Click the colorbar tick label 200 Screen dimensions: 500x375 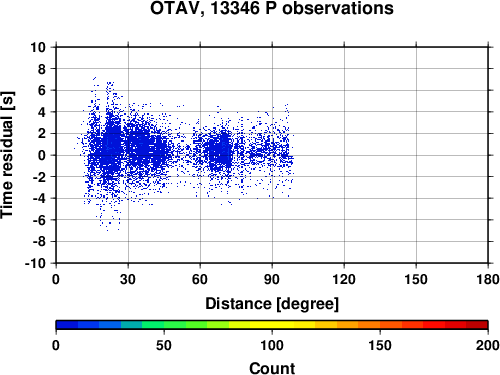[x=488, y=345]
